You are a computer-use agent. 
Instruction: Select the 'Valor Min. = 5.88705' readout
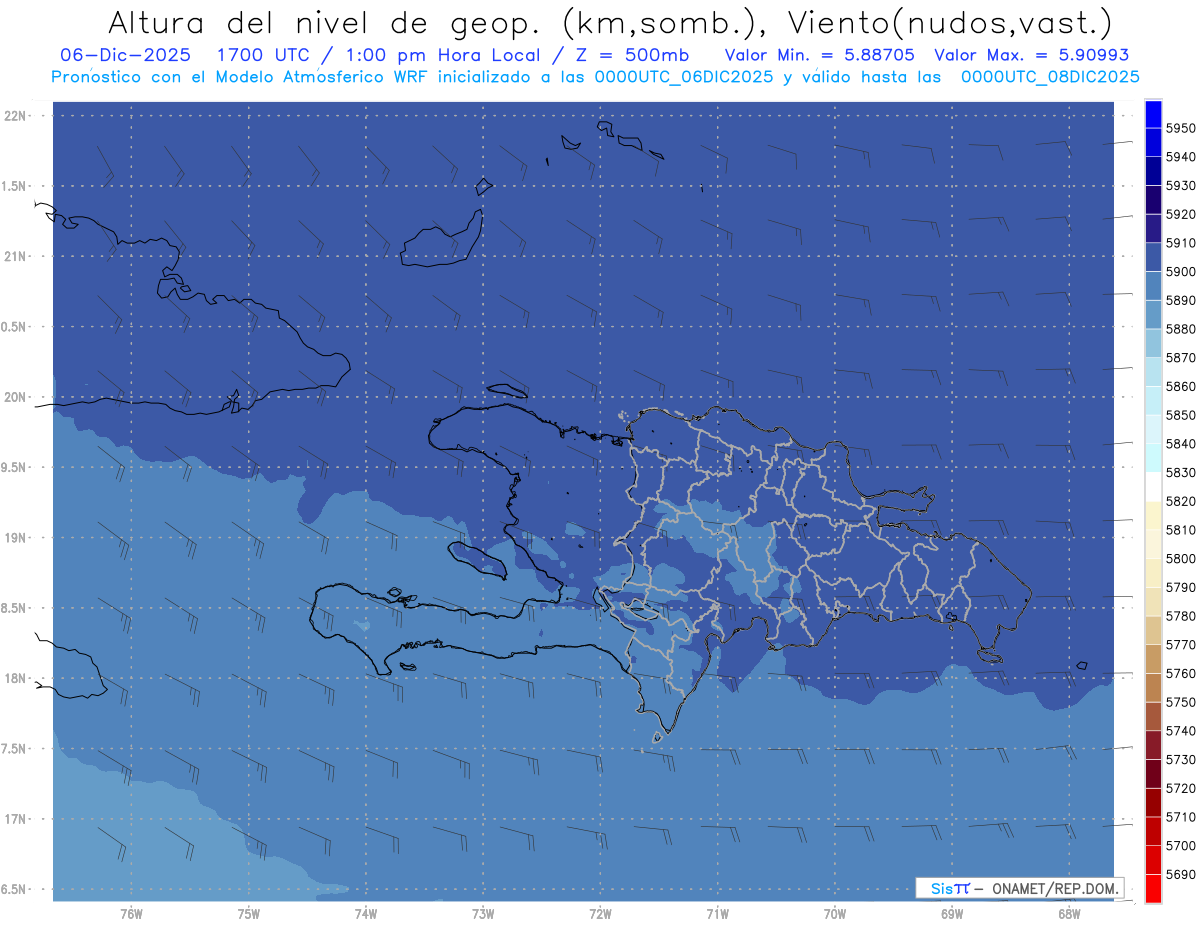(x=819, y=55)
